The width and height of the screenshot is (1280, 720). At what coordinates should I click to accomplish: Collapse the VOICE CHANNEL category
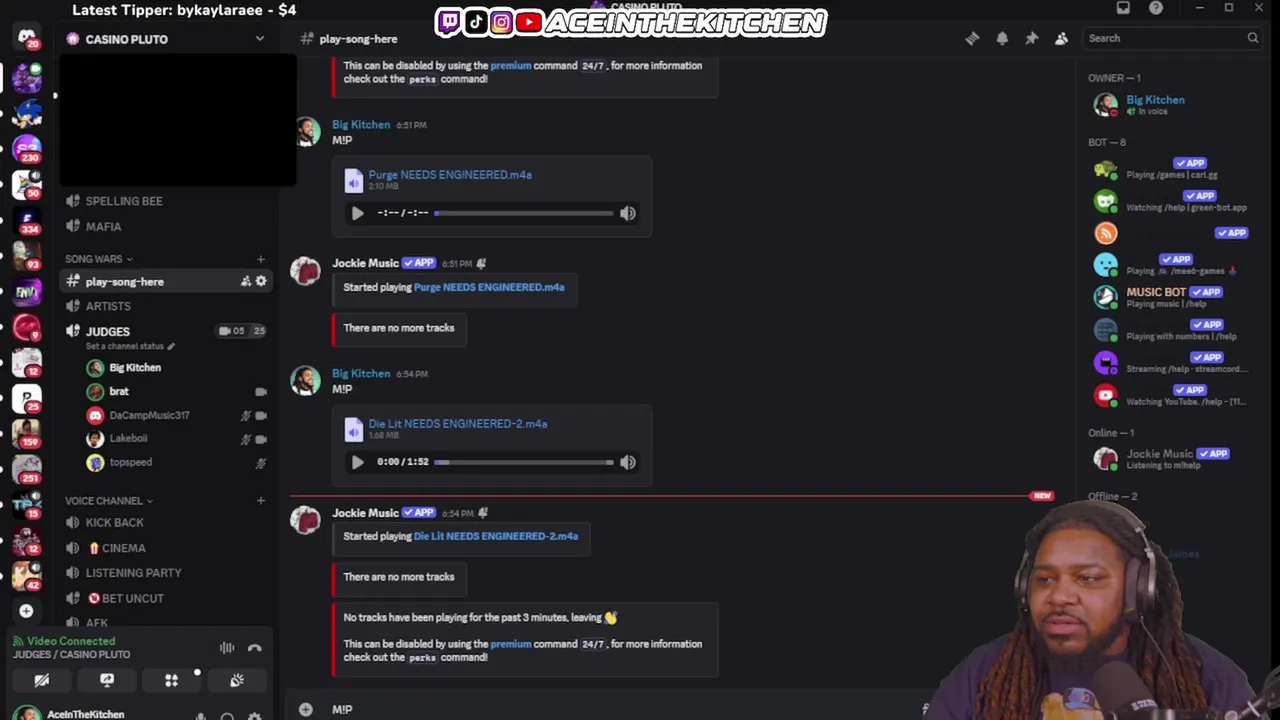[x=109, y=501]
